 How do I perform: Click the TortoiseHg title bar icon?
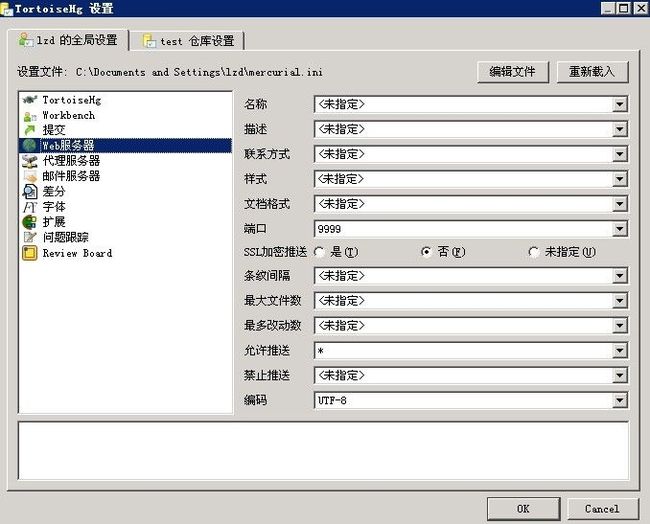tap(7, 8)
